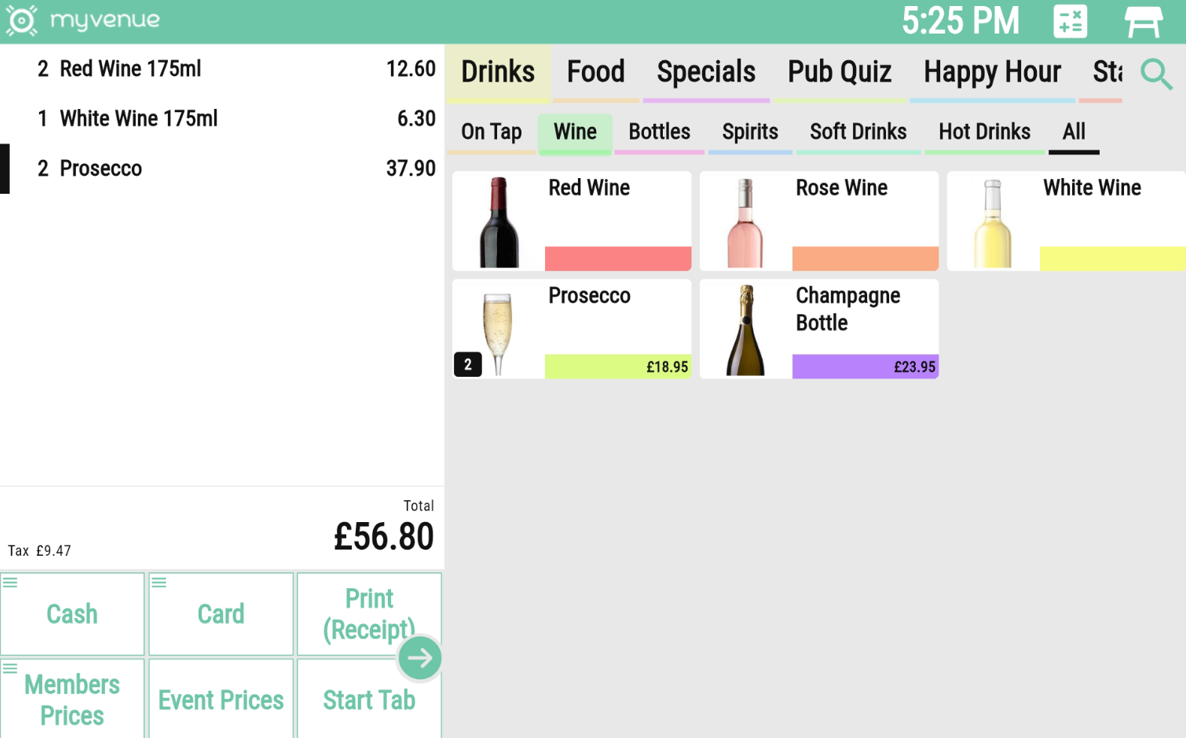Tap the myvenue logo icon
The height and width of the screenshot is (738, 1186).
[x=21, y=20]
